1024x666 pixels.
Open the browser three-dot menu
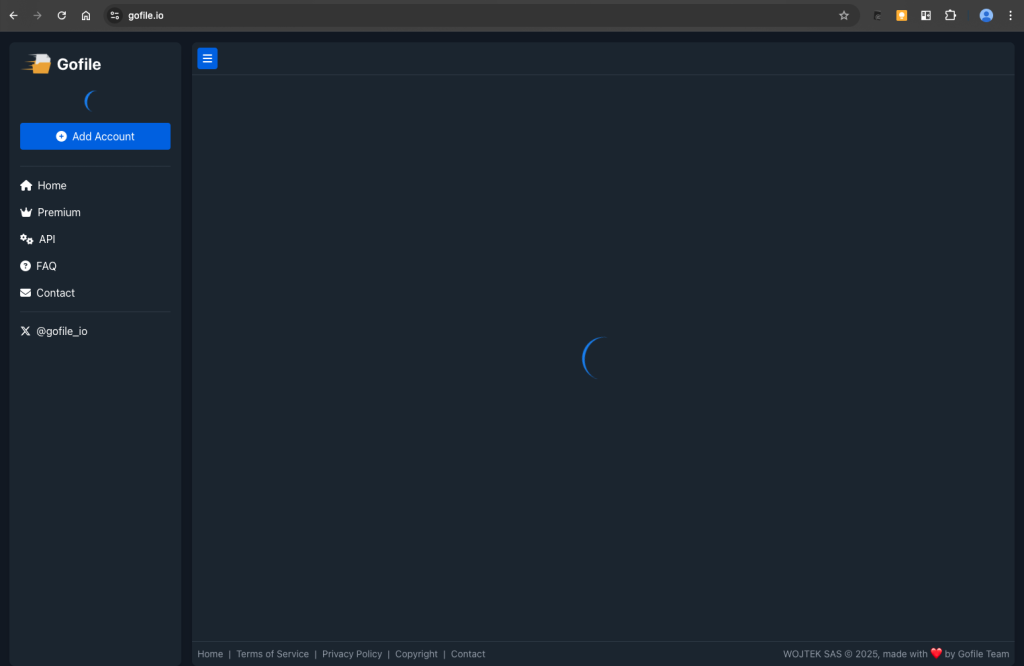1010,16
